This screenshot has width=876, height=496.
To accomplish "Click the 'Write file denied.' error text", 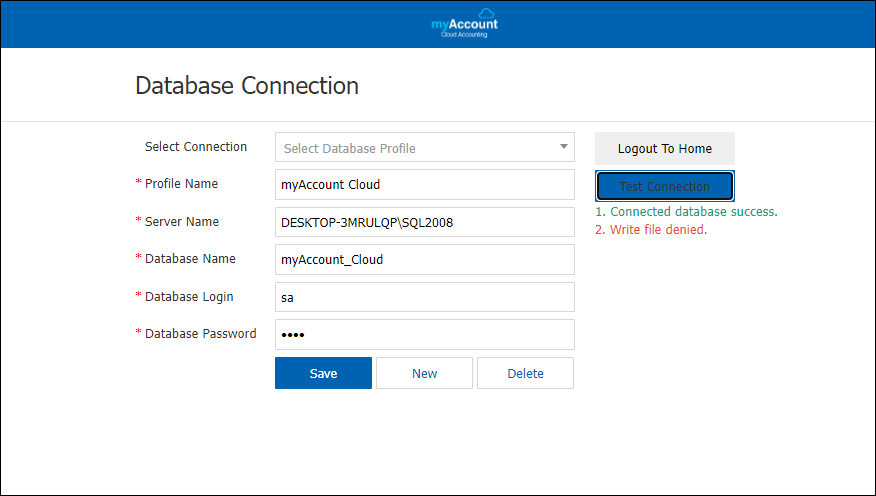I will pos(651,230).
